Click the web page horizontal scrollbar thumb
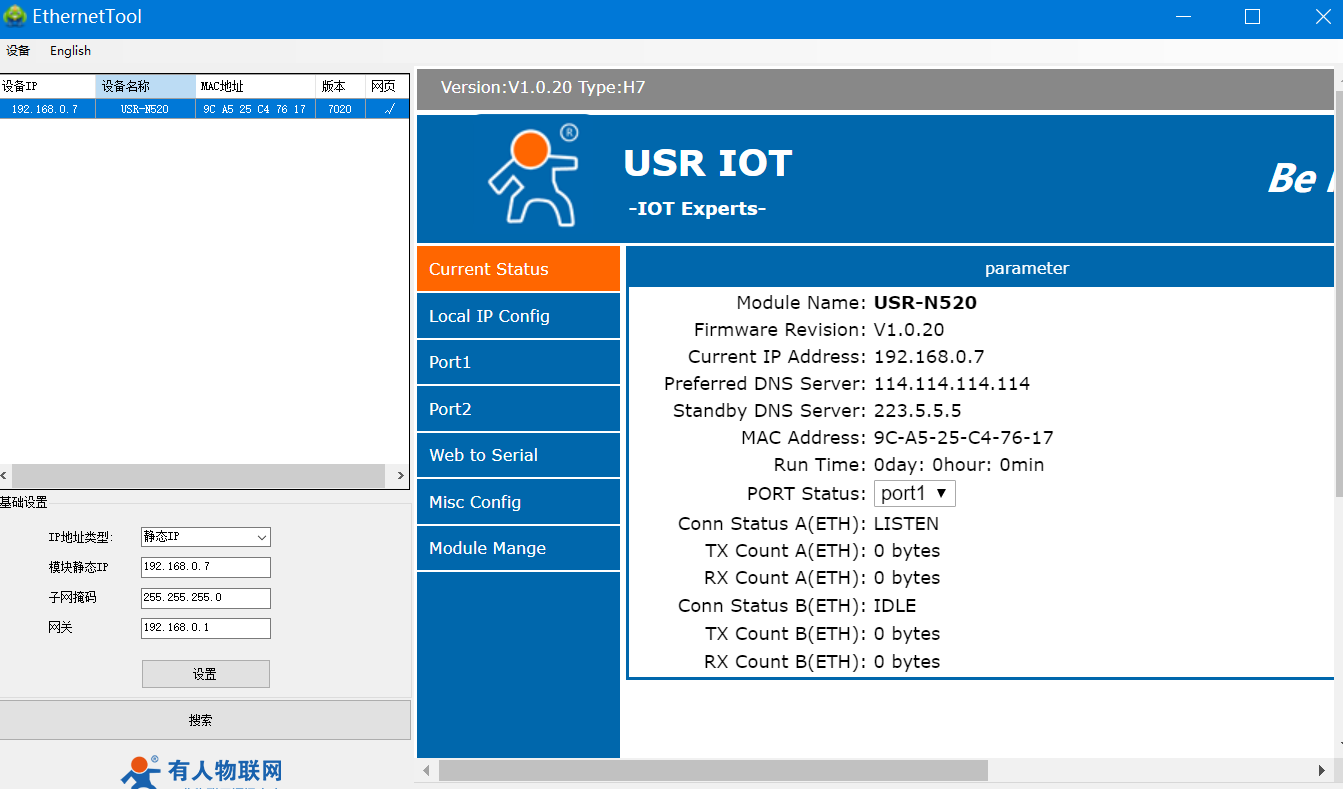 pos(712,770)
